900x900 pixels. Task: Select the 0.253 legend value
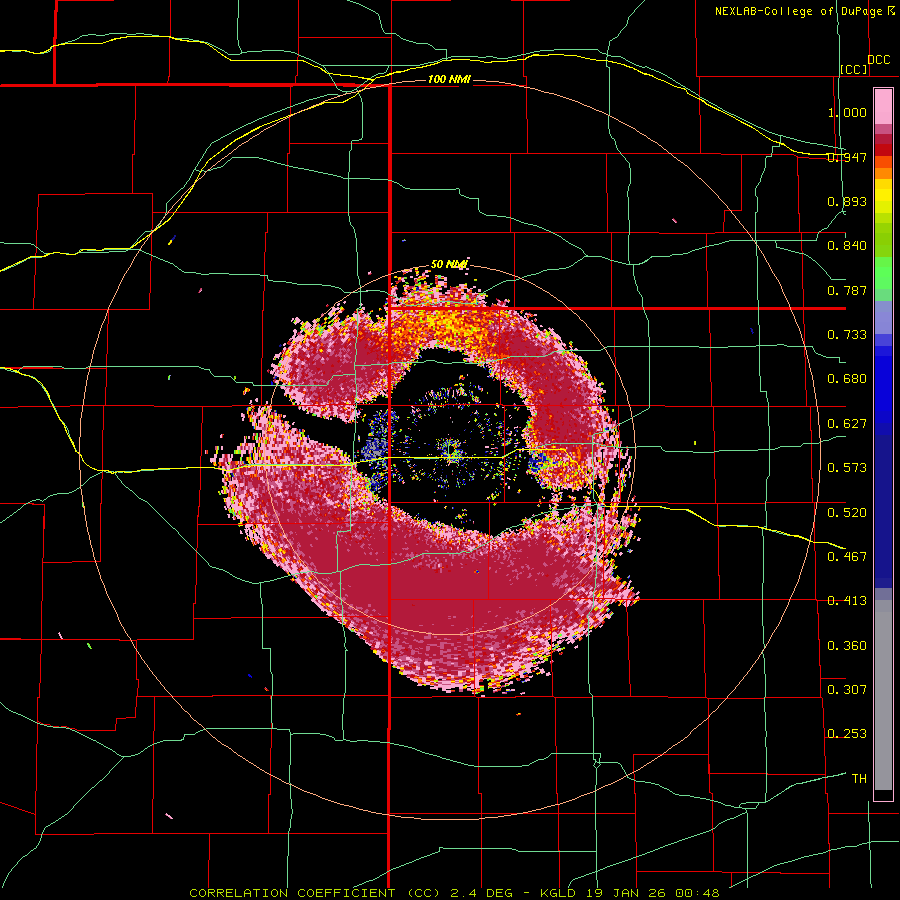847,734
